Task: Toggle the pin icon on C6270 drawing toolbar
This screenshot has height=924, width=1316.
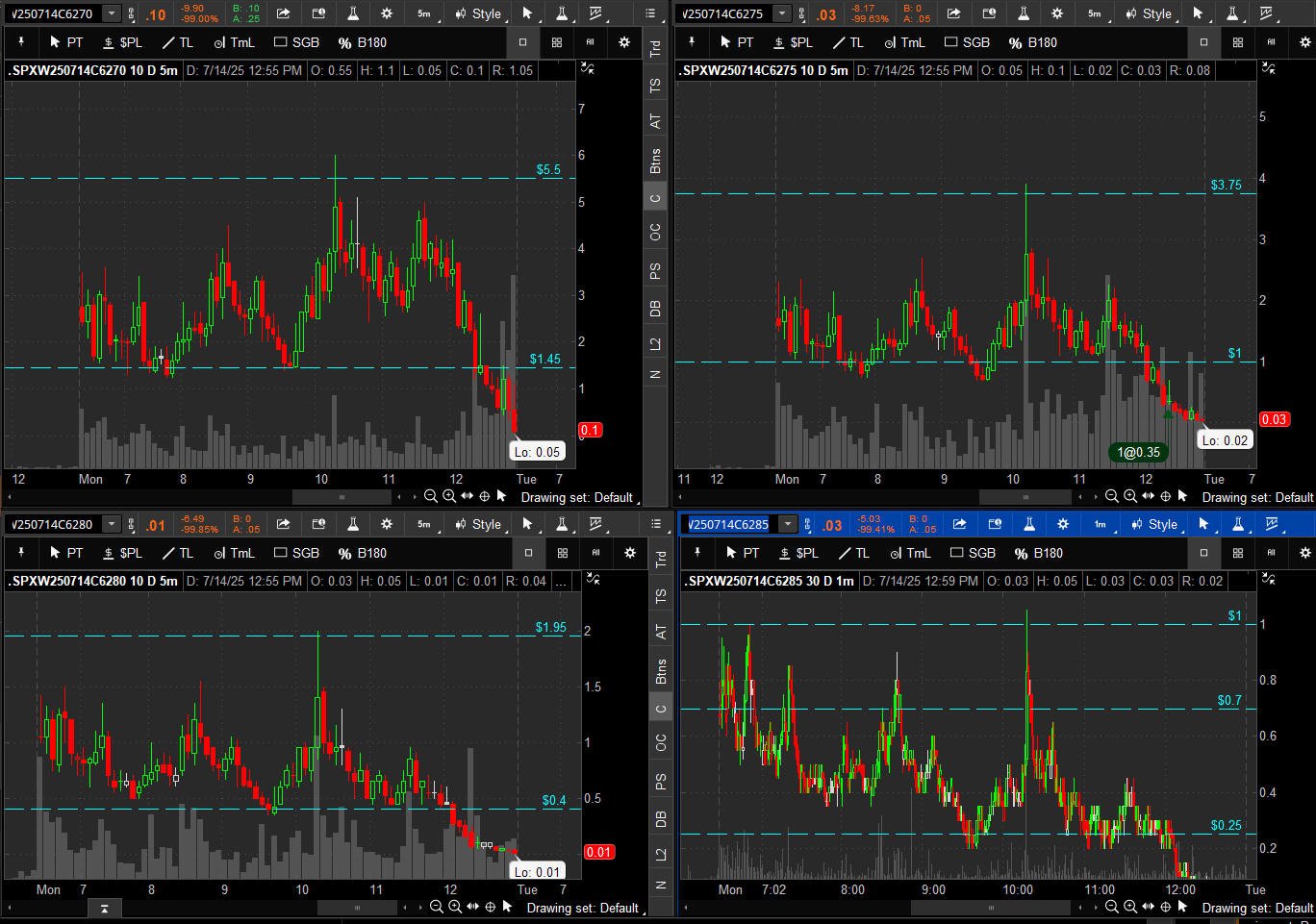Action: point(20,42)
